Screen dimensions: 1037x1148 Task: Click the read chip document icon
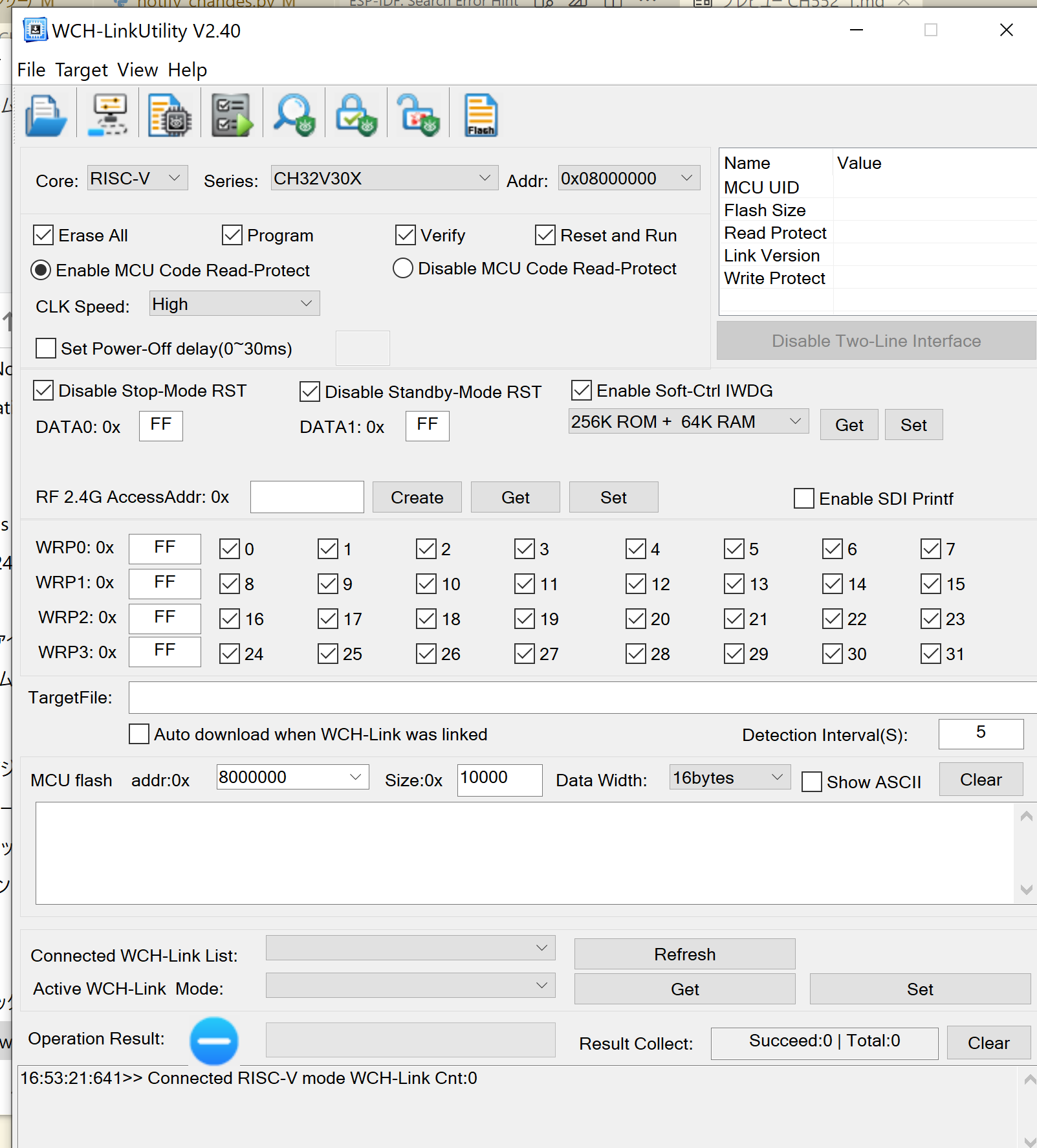[x=169, y=116]
